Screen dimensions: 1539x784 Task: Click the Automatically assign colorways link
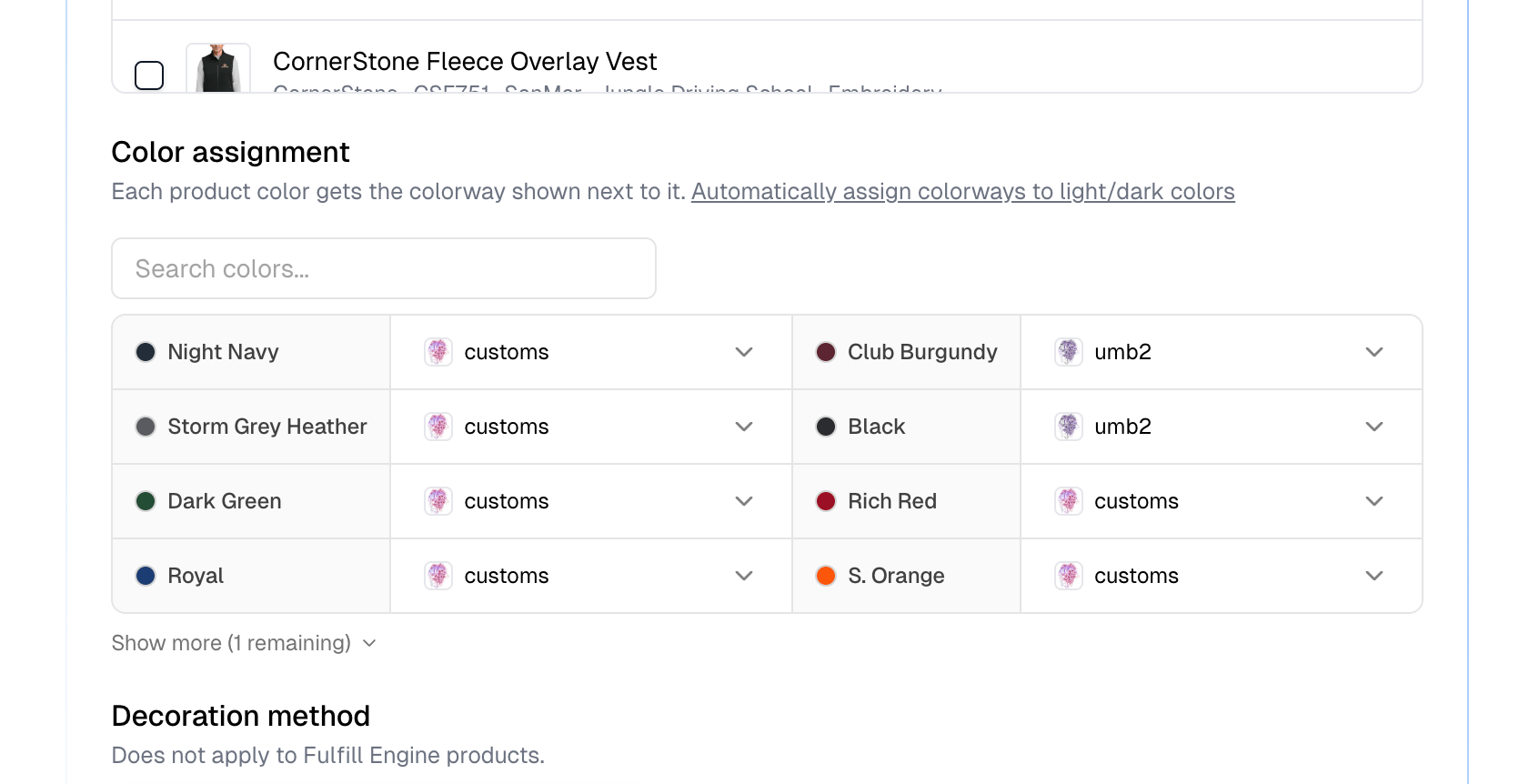(963, 192)
